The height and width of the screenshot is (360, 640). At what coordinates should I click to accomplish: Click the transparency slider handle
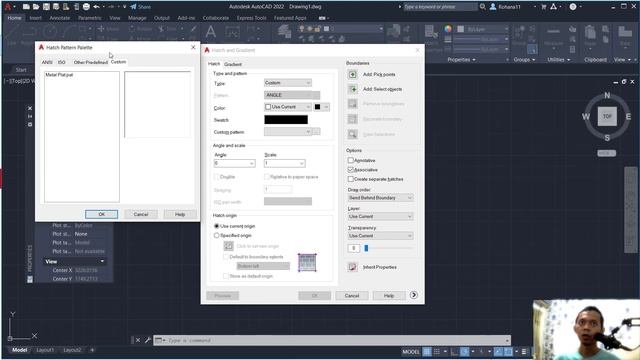pos(366,248)
